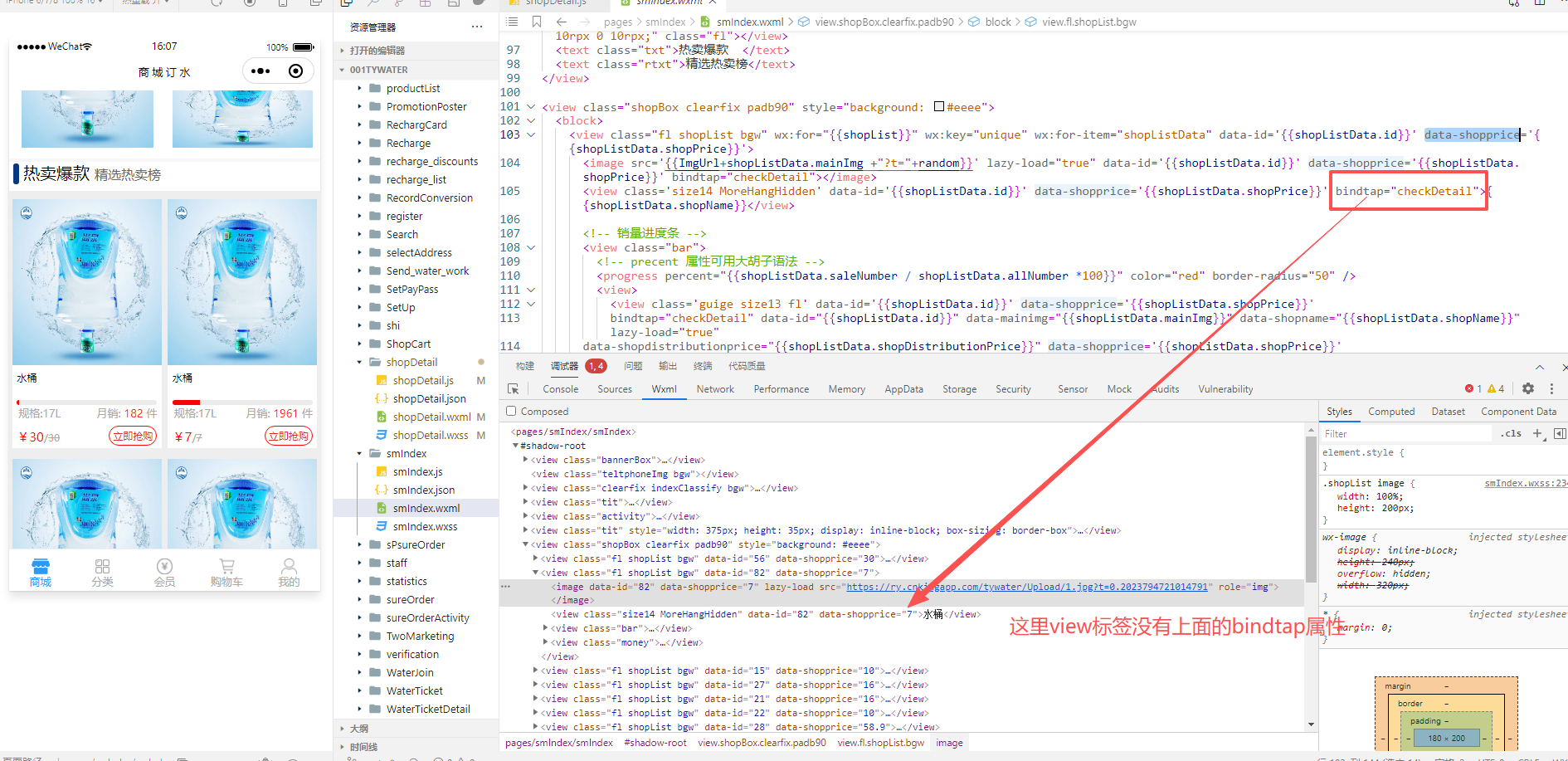The width and height of the screenshot is (1568, 761).
Task: Add new style rule with plus icon
Action: [x=1537, y=433]
